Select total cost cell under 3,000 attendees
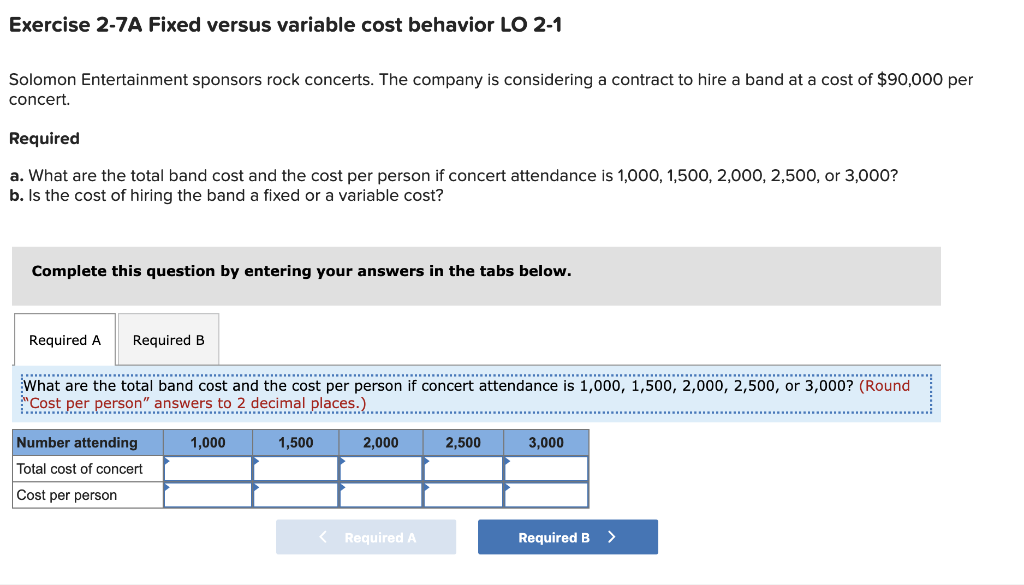This screenshot has height=585, width=1024. click(545, 467)
